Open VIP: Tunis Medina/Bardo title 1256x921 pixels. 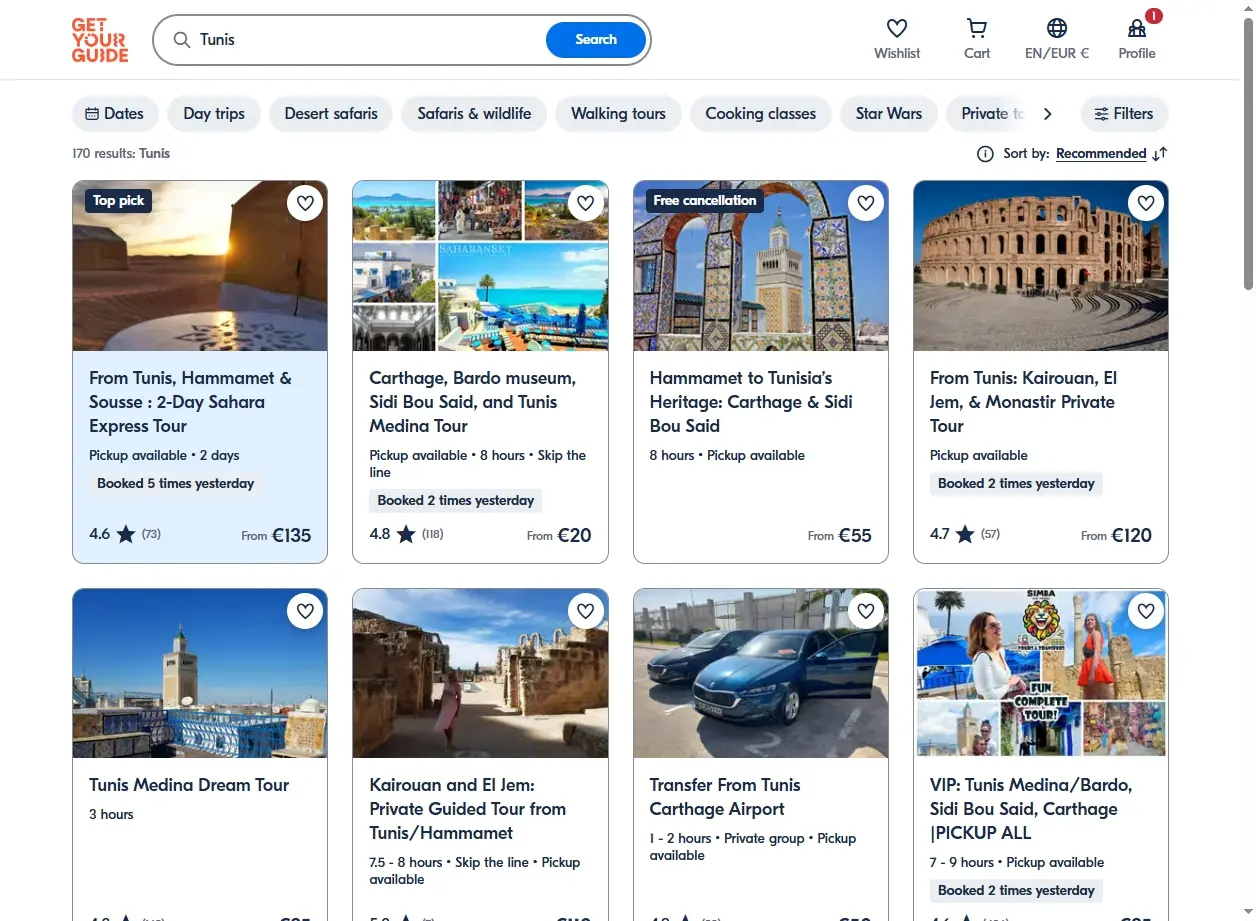[x=1031, y=809]
